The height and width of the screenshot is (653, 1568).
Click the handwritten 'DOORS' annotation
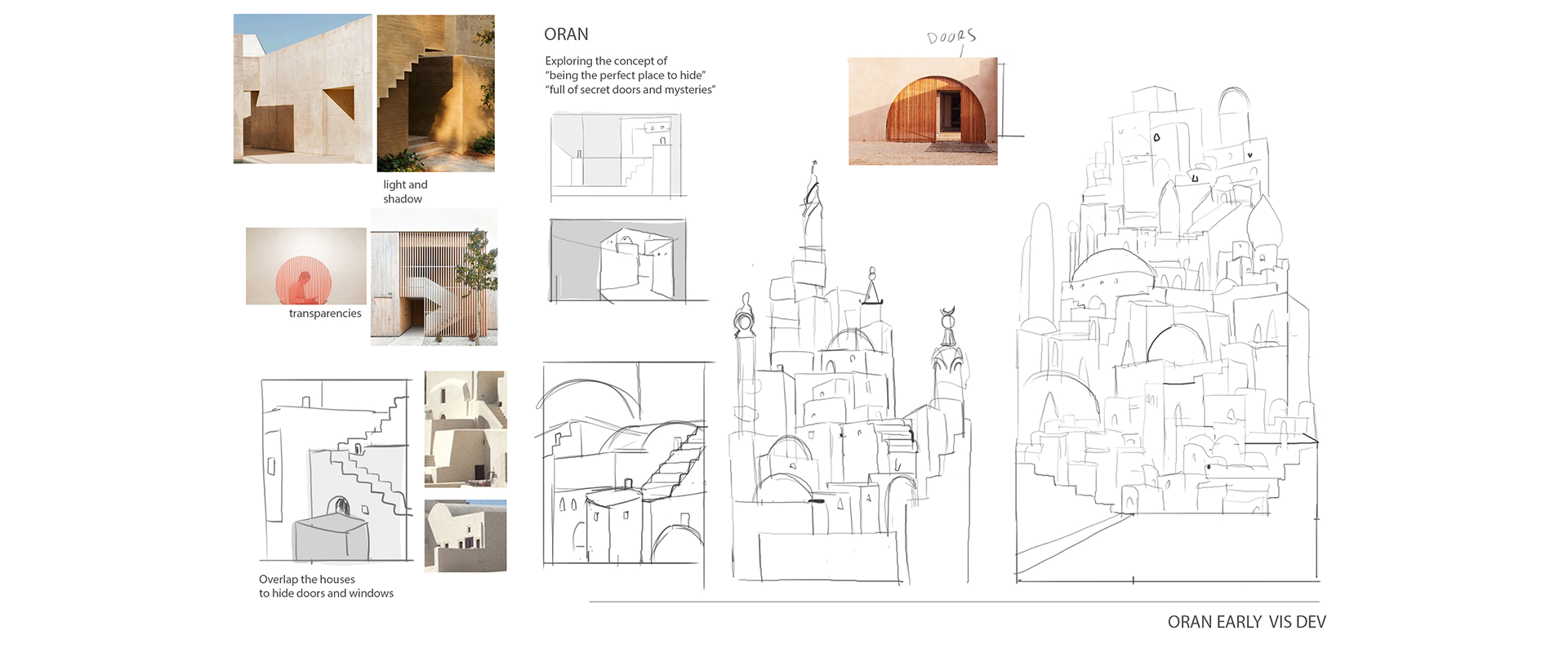coord(951,37)
